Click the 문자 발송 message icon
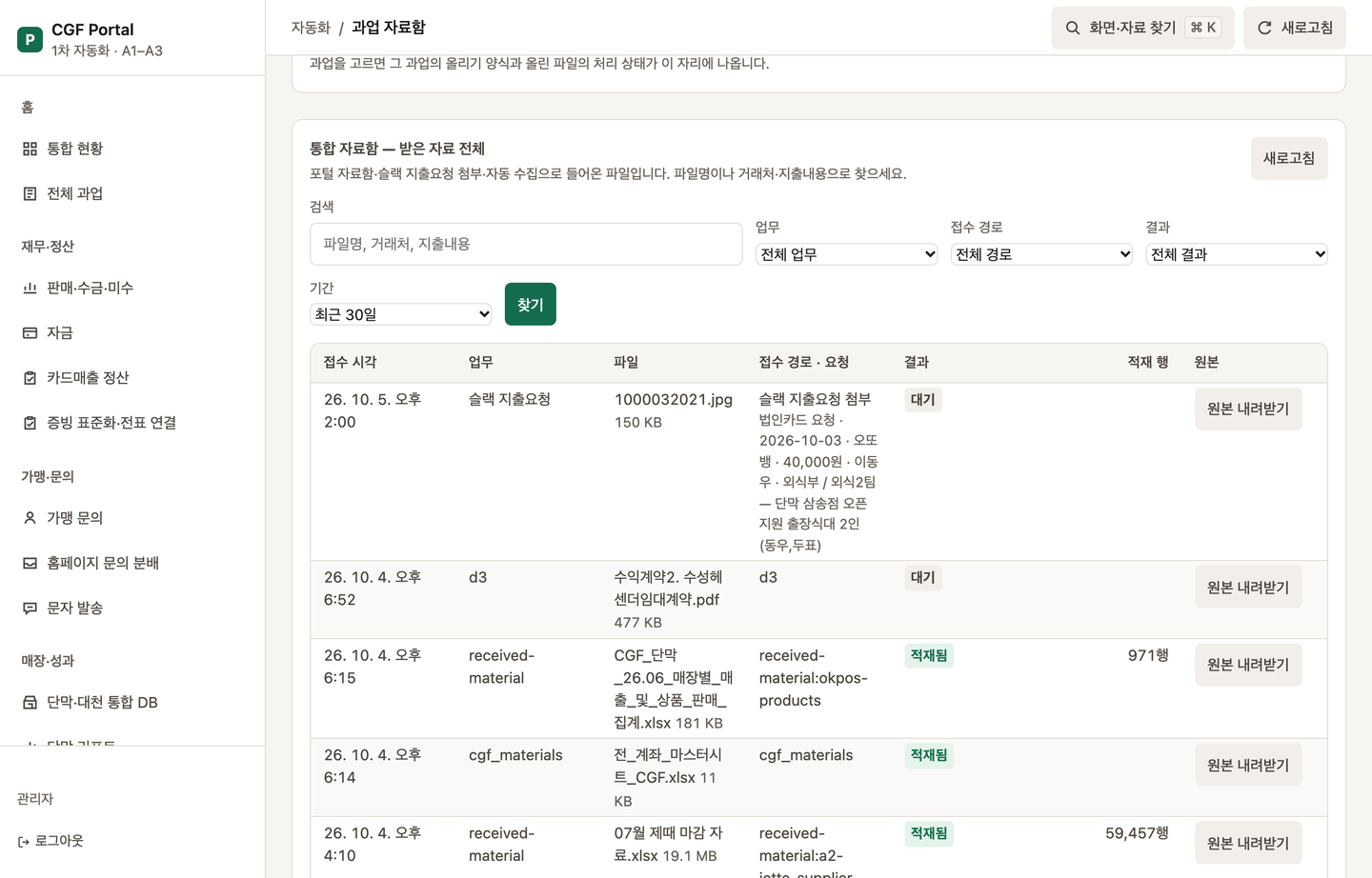The height and width of the screenshot is (878, 1372). coord(30,608)
